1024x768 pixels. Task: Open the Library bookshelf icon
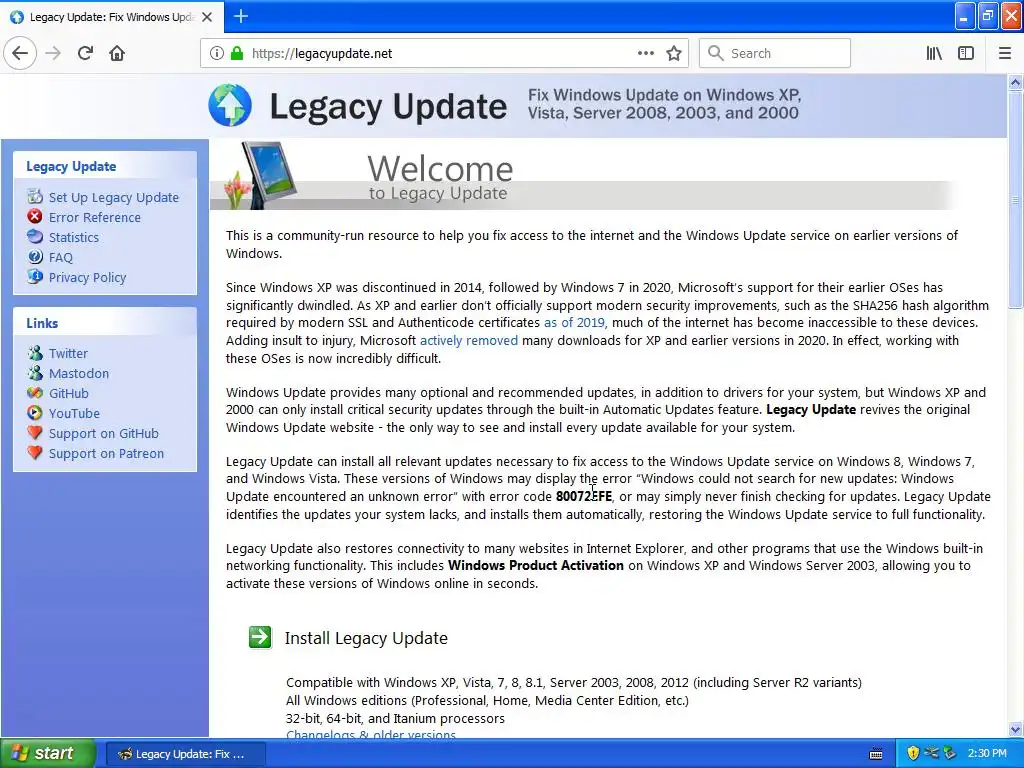[935, 54]
